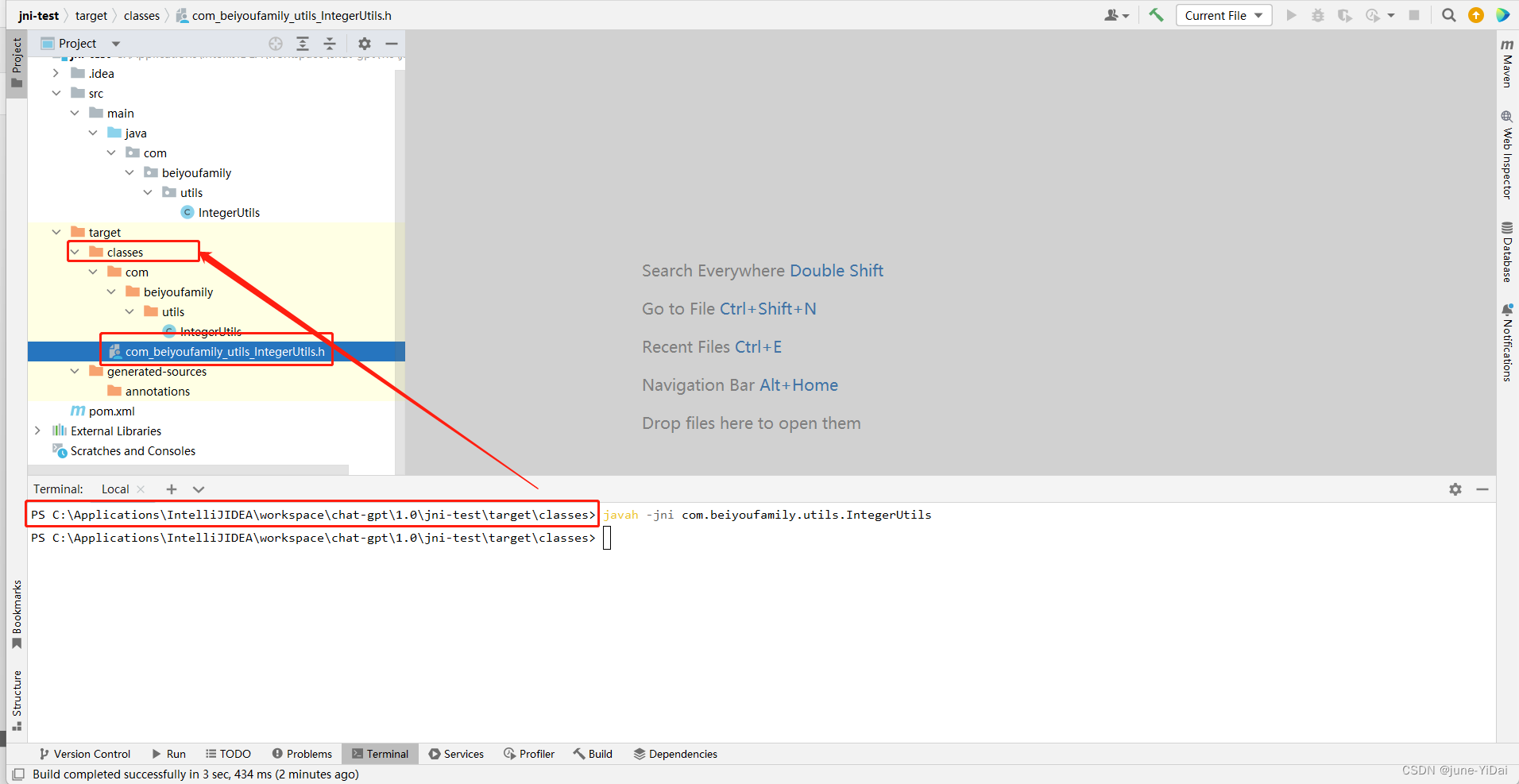Click the Build project hammer icon
This screenshot has width=1519, height=784.
coord(1156,15)
